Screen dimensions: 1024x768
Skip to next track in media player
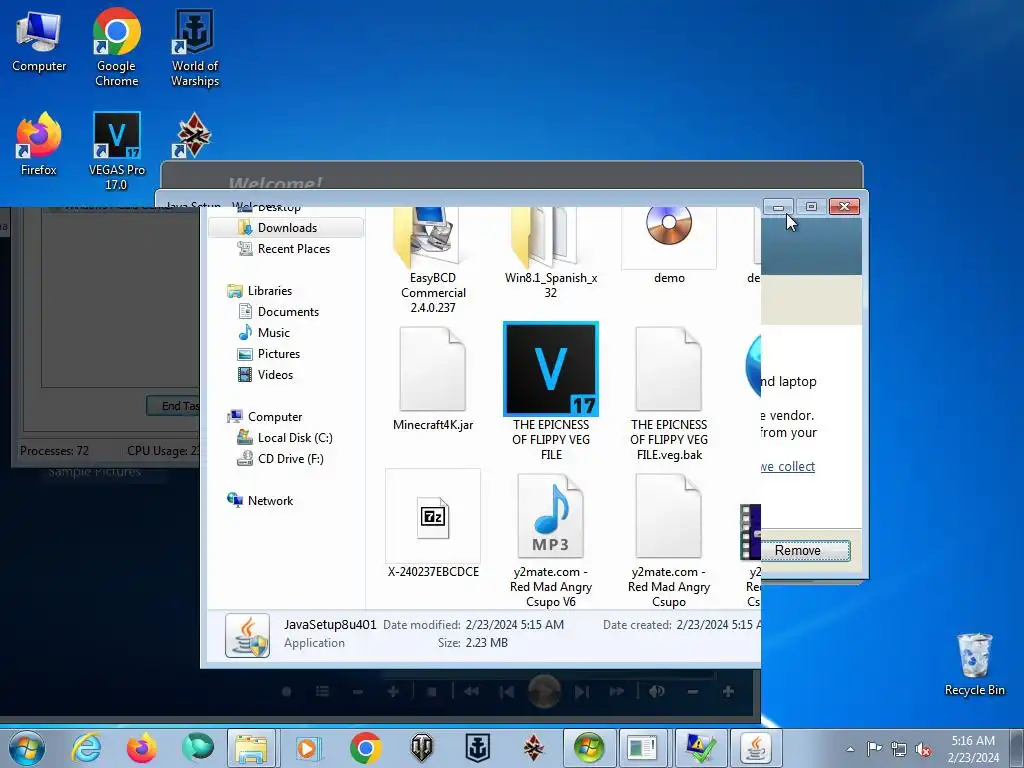[x=582, y=692]
